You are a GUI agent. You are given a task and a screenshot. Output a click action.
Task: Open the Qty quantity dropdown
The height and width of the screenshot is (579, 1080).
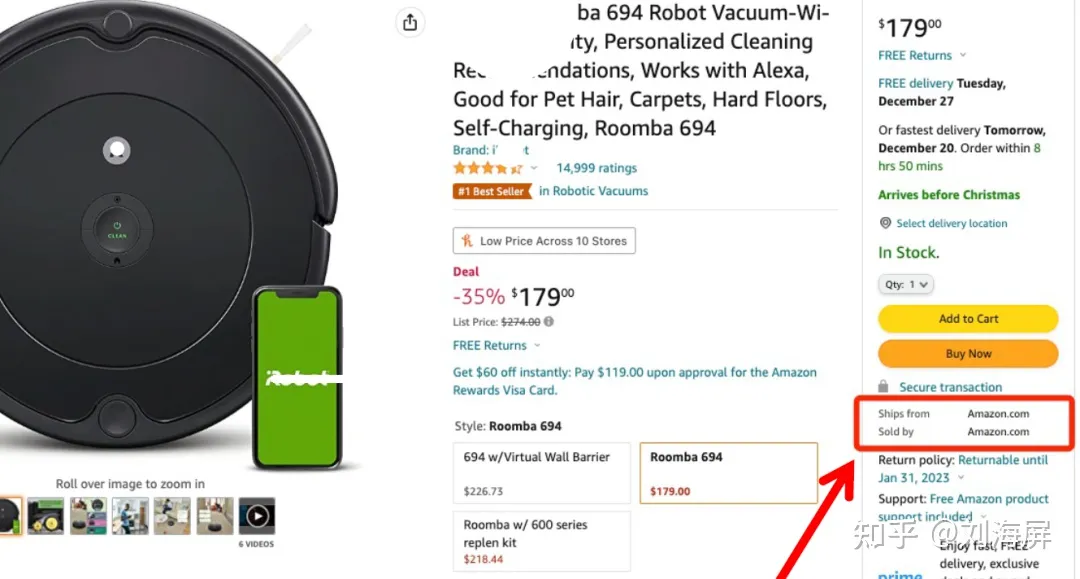(x=906, y=285)
